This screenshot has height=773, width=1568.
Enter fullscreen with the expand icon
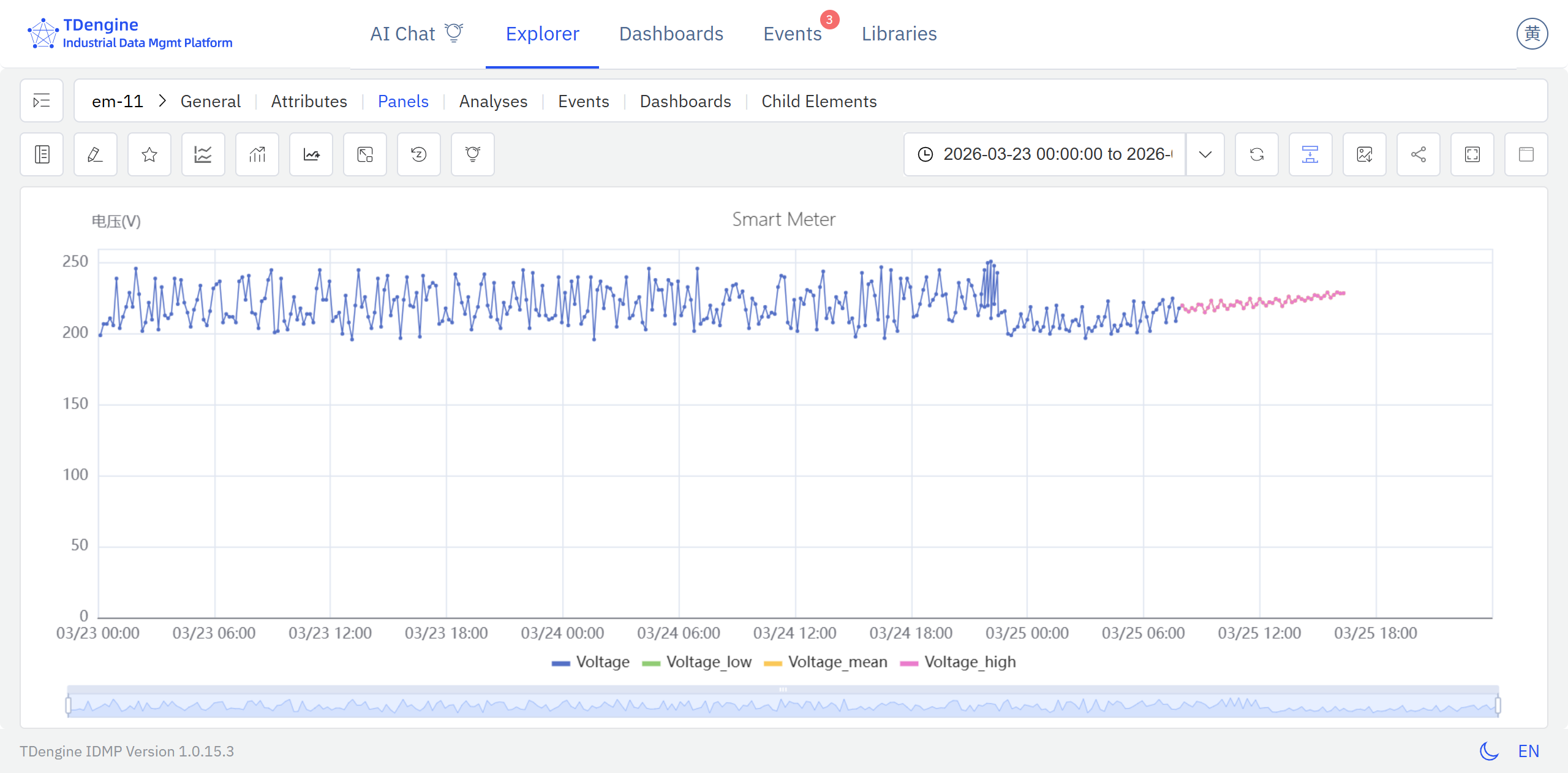[1472, 154]
